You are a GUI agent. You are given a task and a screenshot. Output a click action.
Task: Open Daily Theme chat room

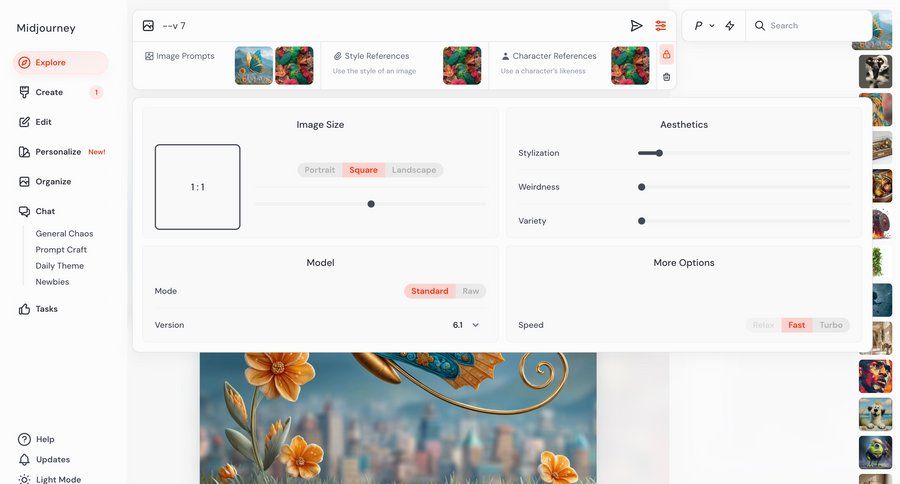click(60, 266)
